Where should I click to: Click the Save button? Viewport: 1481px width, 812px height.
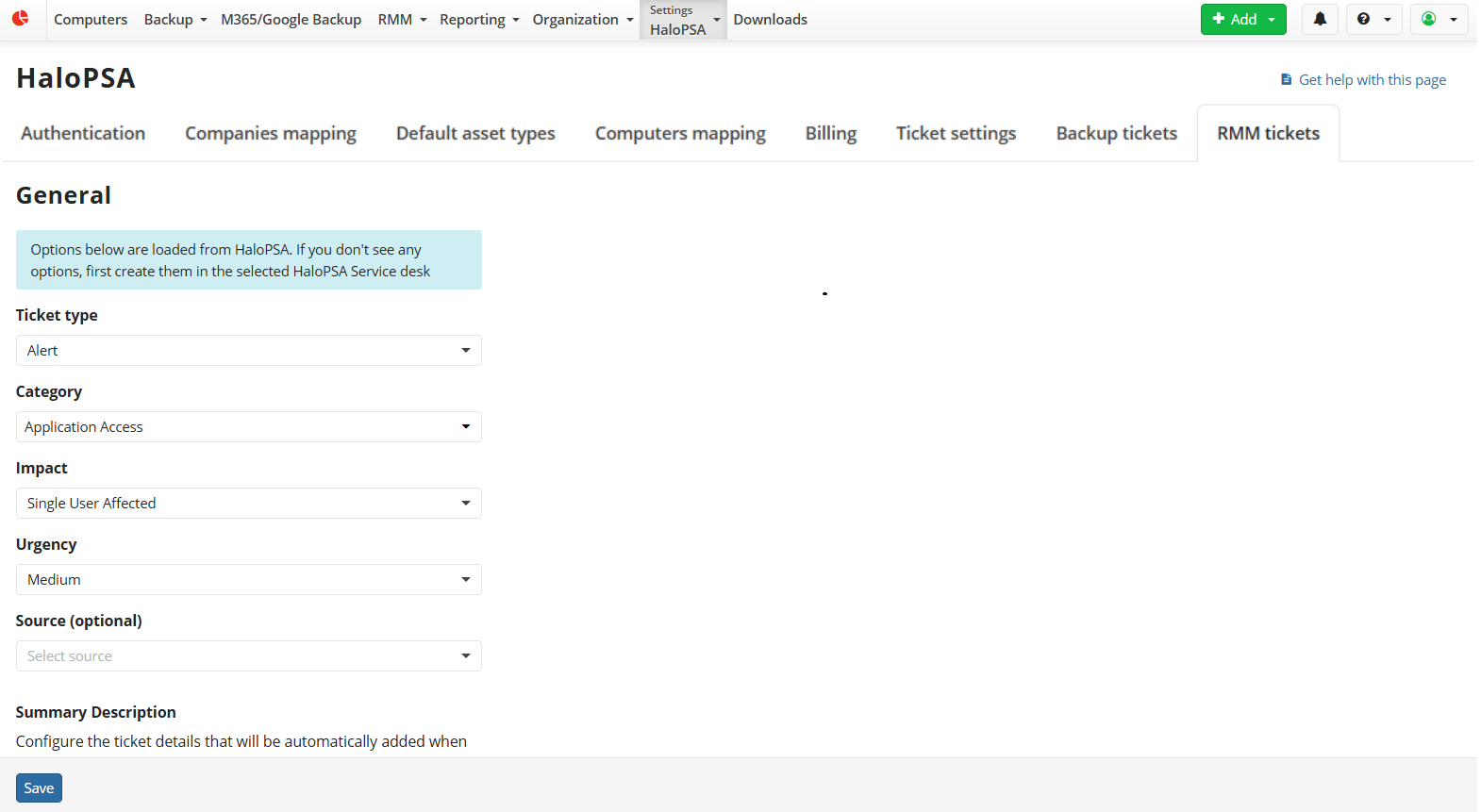(x=39, y=788)
